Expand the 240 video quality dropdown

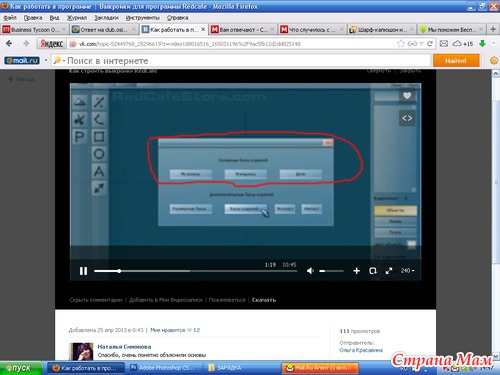tap(407, 271)
